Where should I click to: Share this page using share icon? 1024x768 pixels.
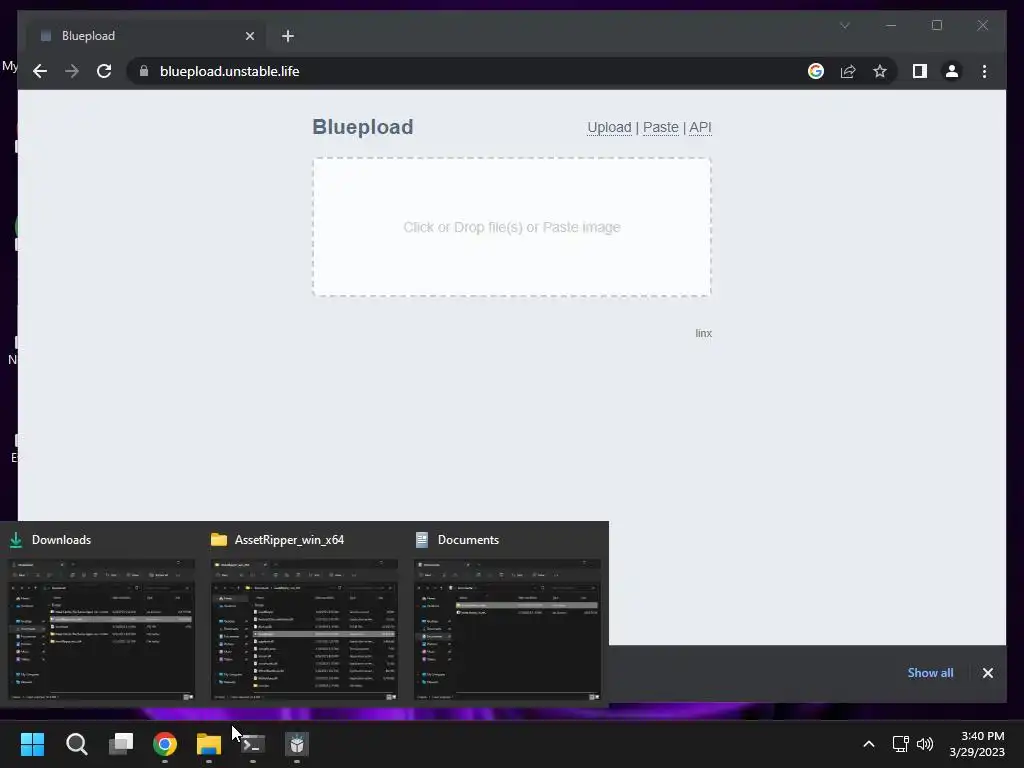[x=848, y=71]
